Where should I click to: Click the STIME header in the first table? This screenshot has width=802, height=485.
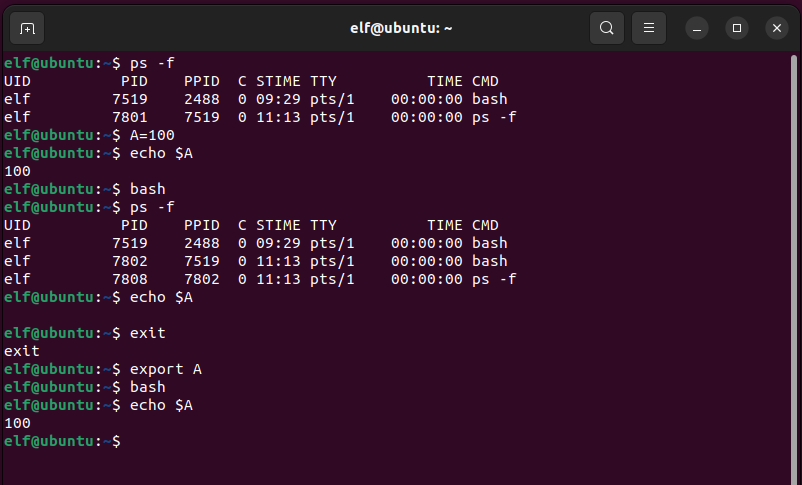point(278,81)
